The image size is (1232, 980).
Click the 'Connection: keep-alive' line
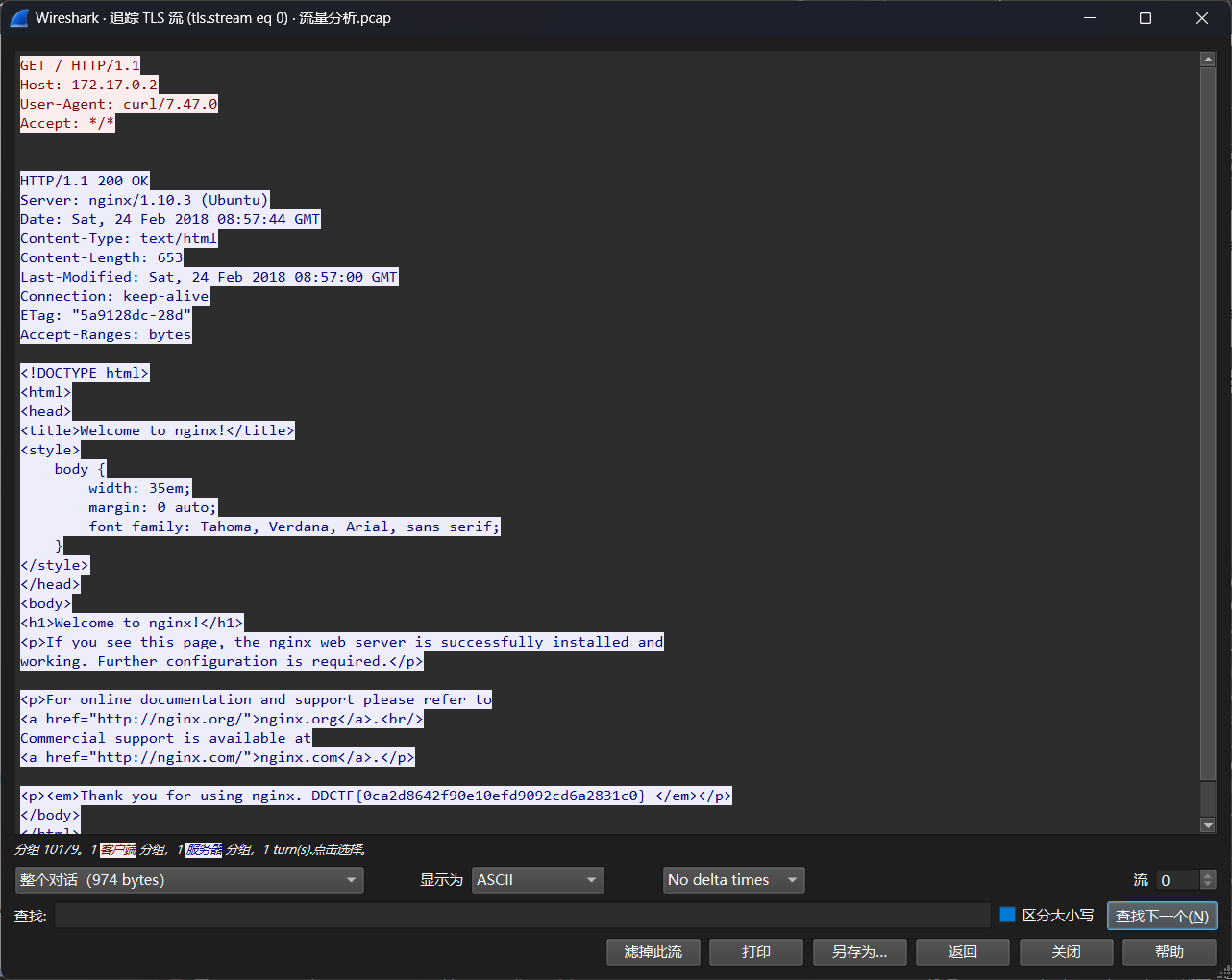[x=114, y=296]
